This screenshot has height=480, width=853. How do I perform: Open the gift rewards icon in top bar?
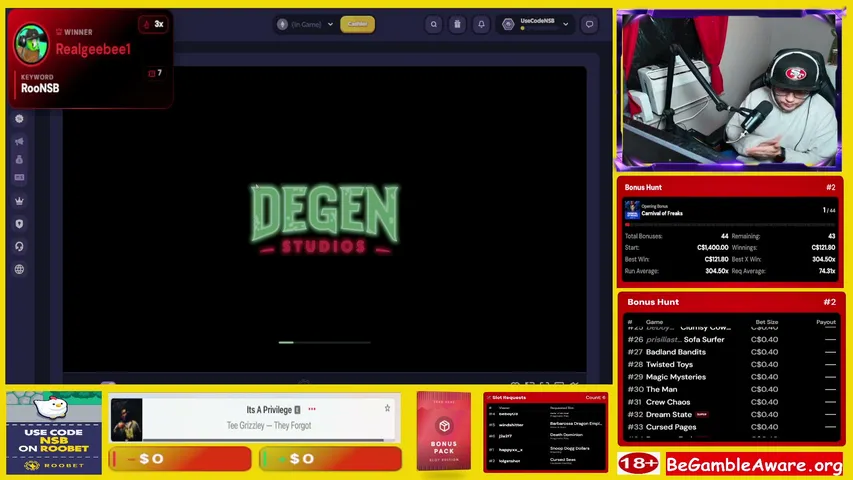(x=458, y=24)
